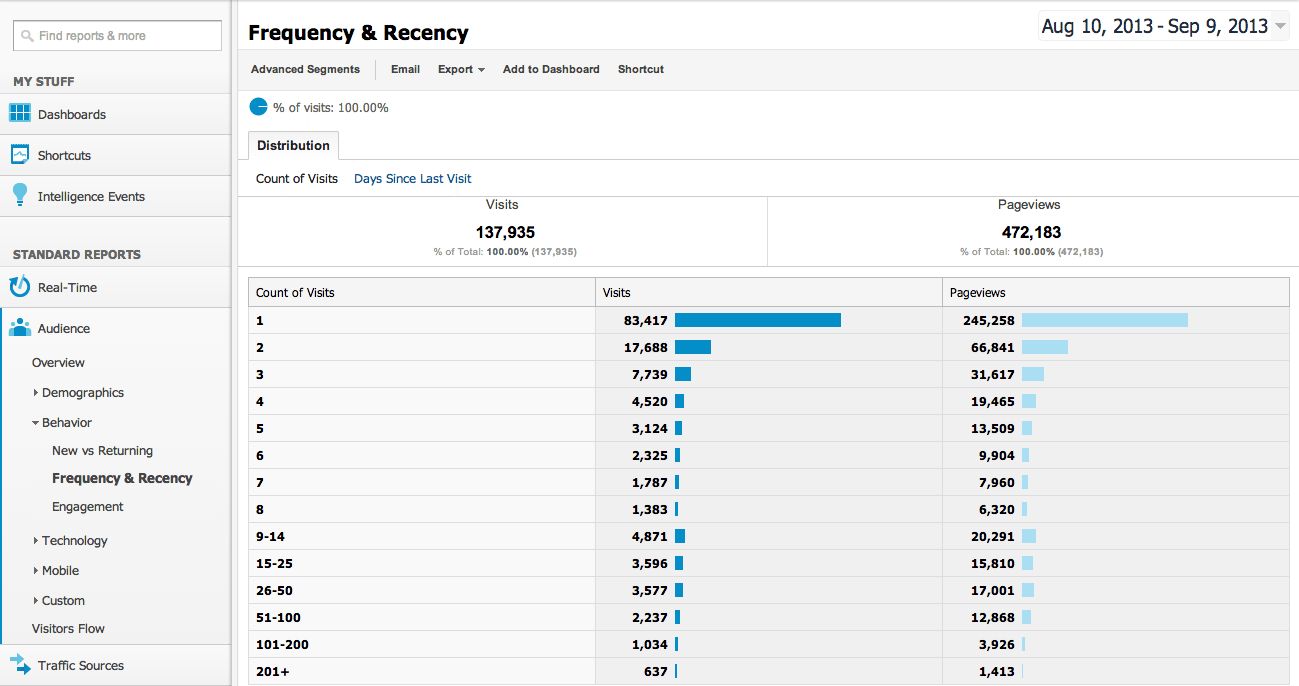Click the Dashboards grid icon
Screen dimensions: 1299x686
pos(20,113)
